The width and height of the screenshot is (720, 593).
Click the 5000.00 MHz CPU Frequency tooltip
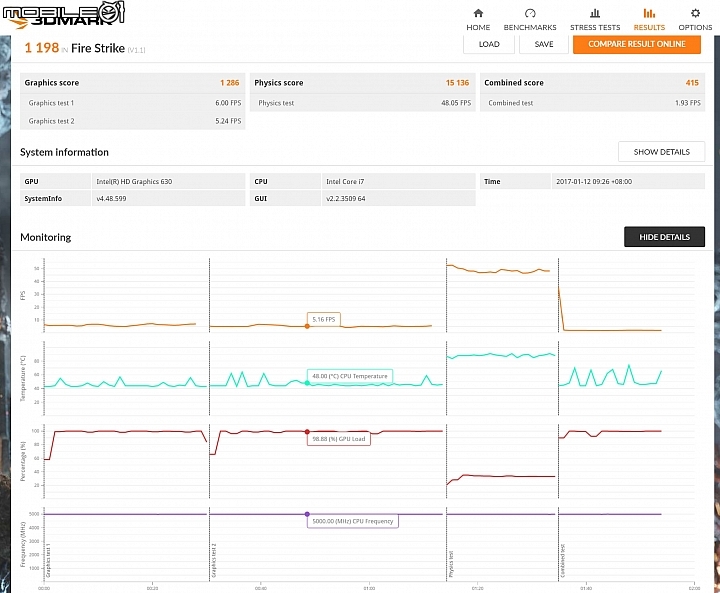(353, 521)
